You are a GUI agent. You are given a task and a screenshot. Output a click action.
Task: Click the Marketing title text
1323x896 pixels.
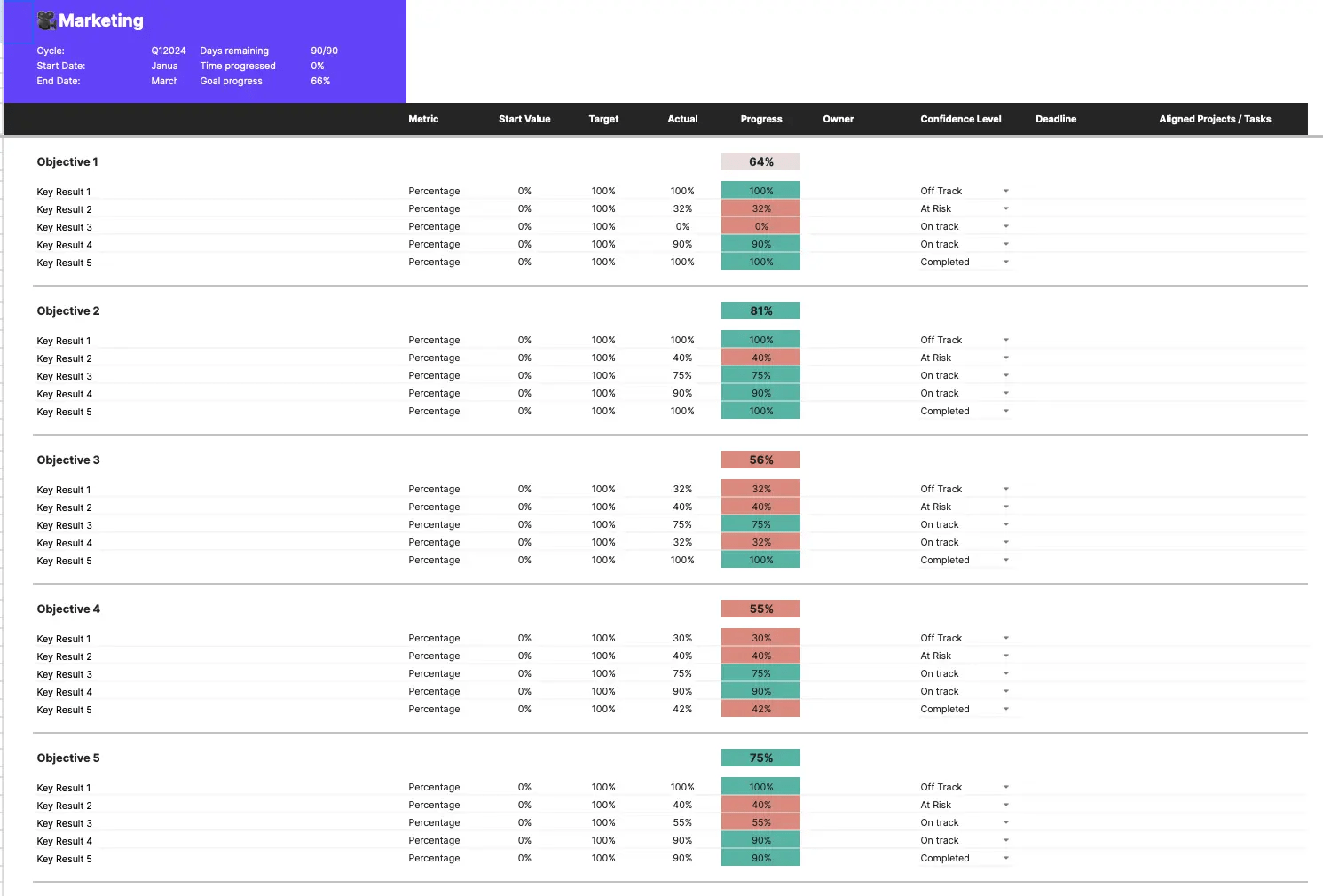pos(100,20)
